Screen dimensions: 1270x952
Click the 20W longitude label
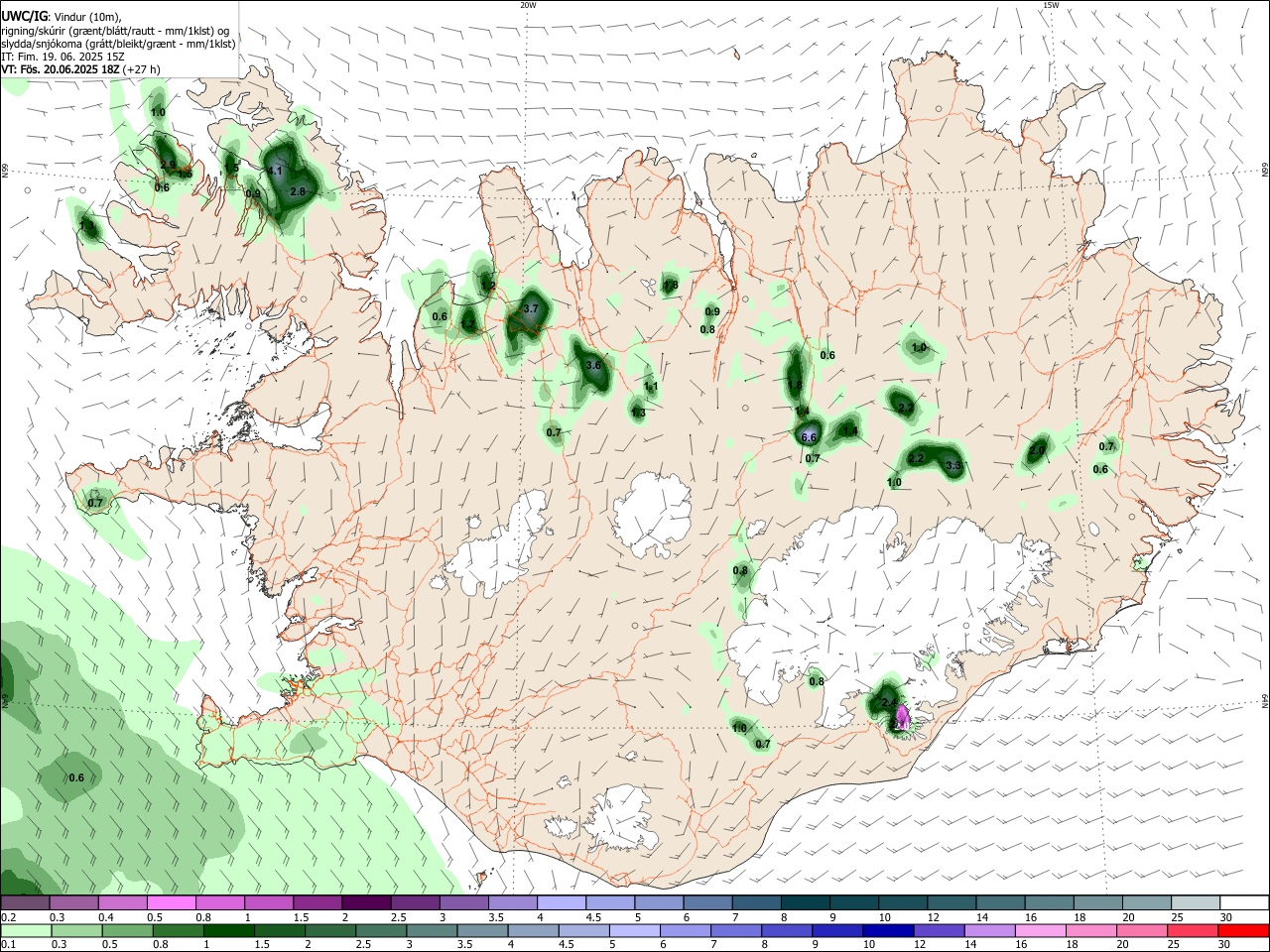click(x=528, y=5)
